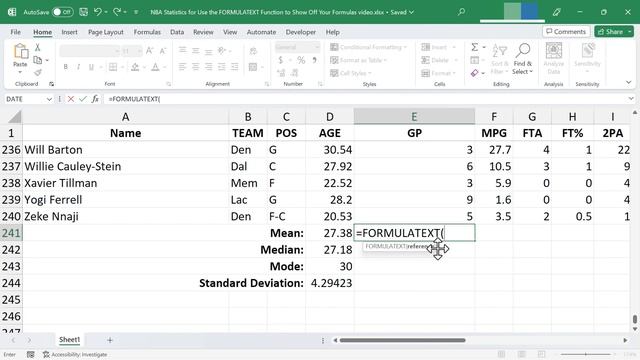Screen dimensions: 640x360
Task: Click Increase Font Size icon
Action: pyautogui.click(x=149, y=51)
